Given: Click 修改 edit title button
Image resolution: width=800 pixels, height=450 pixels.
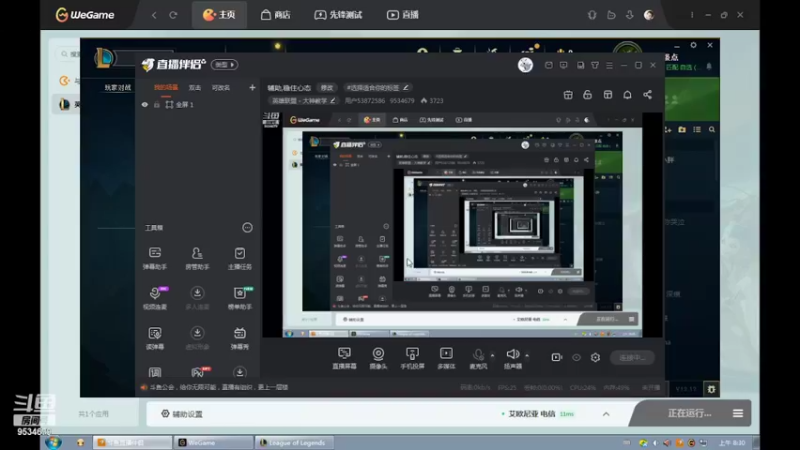Looking at the screenshot, I should pyautogui.click(x=327, y=88).
